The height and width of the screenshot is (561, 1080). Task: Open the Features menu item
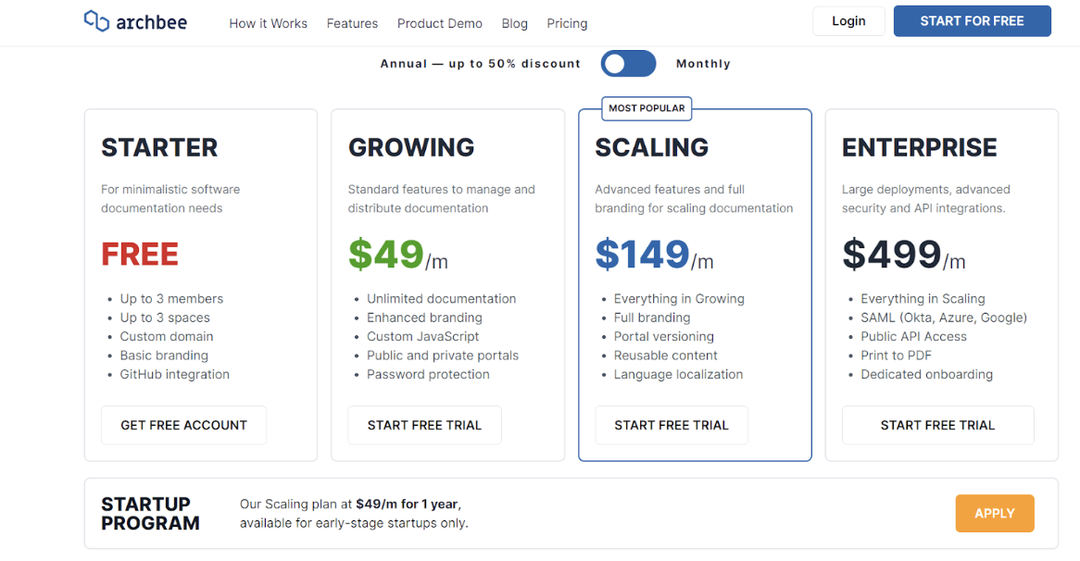[x=352, y=23]
